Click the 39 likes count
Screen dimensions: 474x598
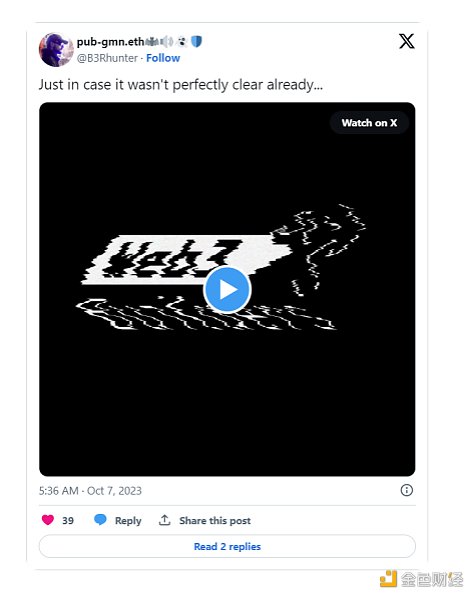(68, 521)
